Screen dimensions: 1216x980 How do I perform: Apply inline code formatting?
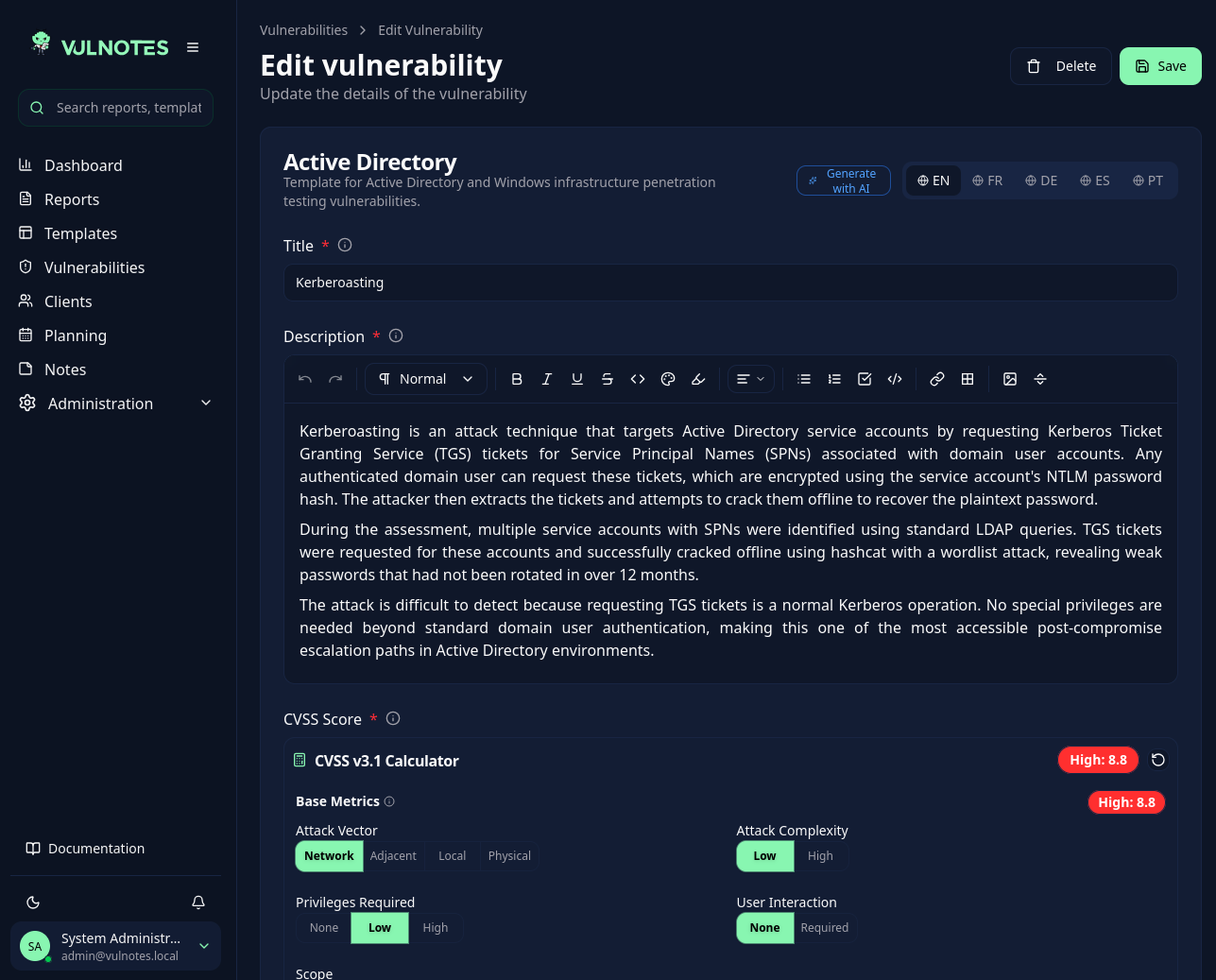click(x=638, y=379)
